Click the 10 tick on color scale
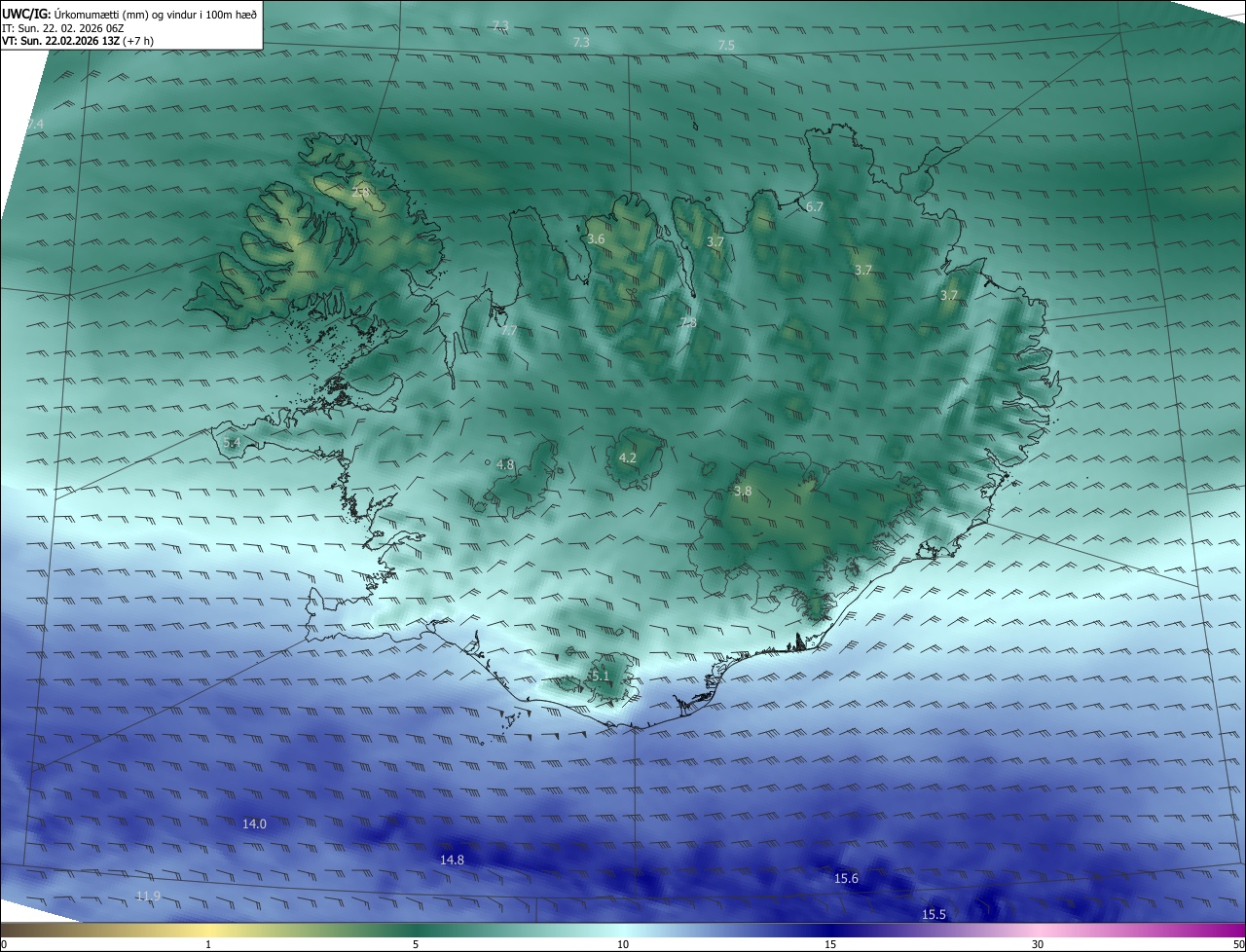 (623, 945)
